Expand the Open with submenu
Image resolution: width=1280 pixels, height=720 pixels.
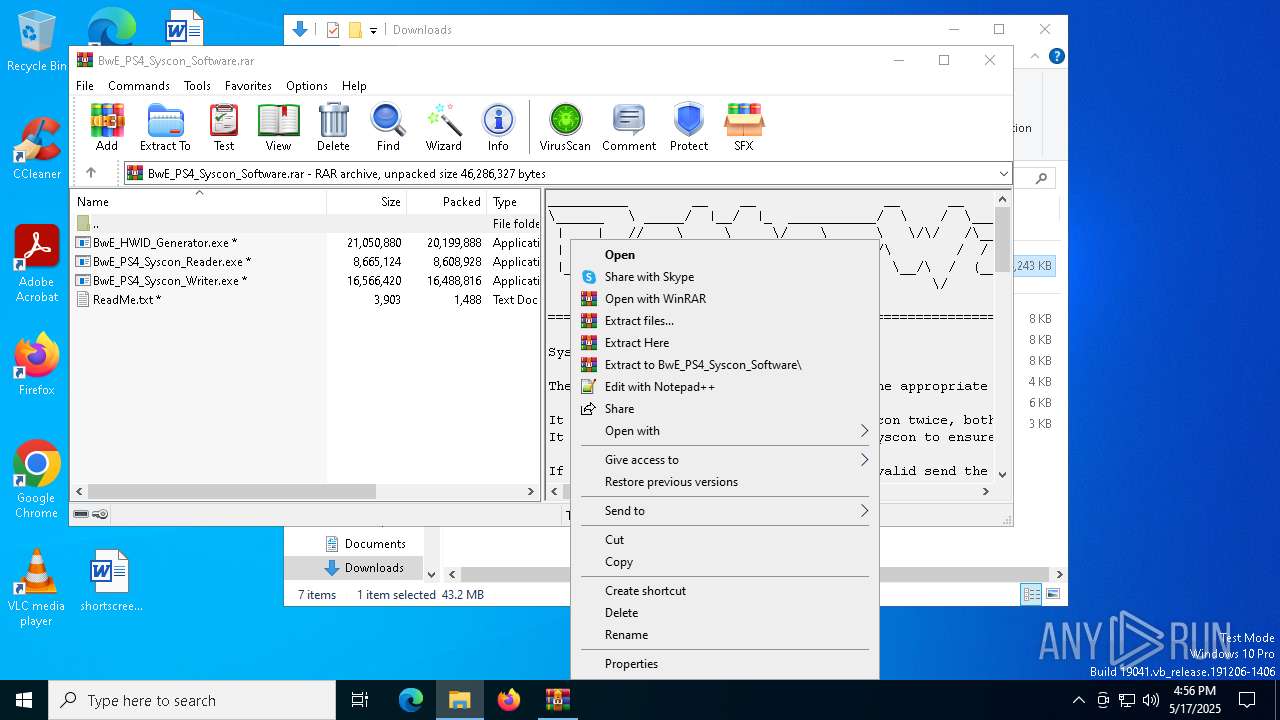click(865, 431)
